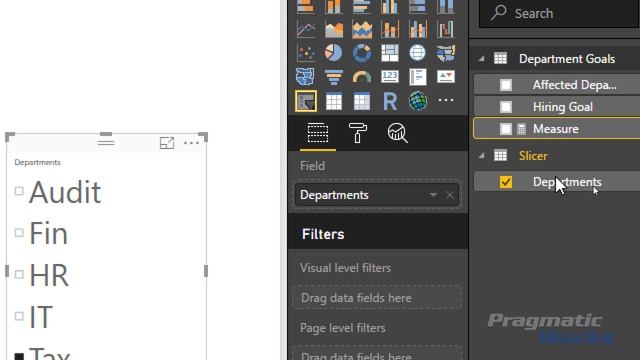Switch to the Format paint roller tab
Screen dimensions: 640x360
[x=358, y=133]
